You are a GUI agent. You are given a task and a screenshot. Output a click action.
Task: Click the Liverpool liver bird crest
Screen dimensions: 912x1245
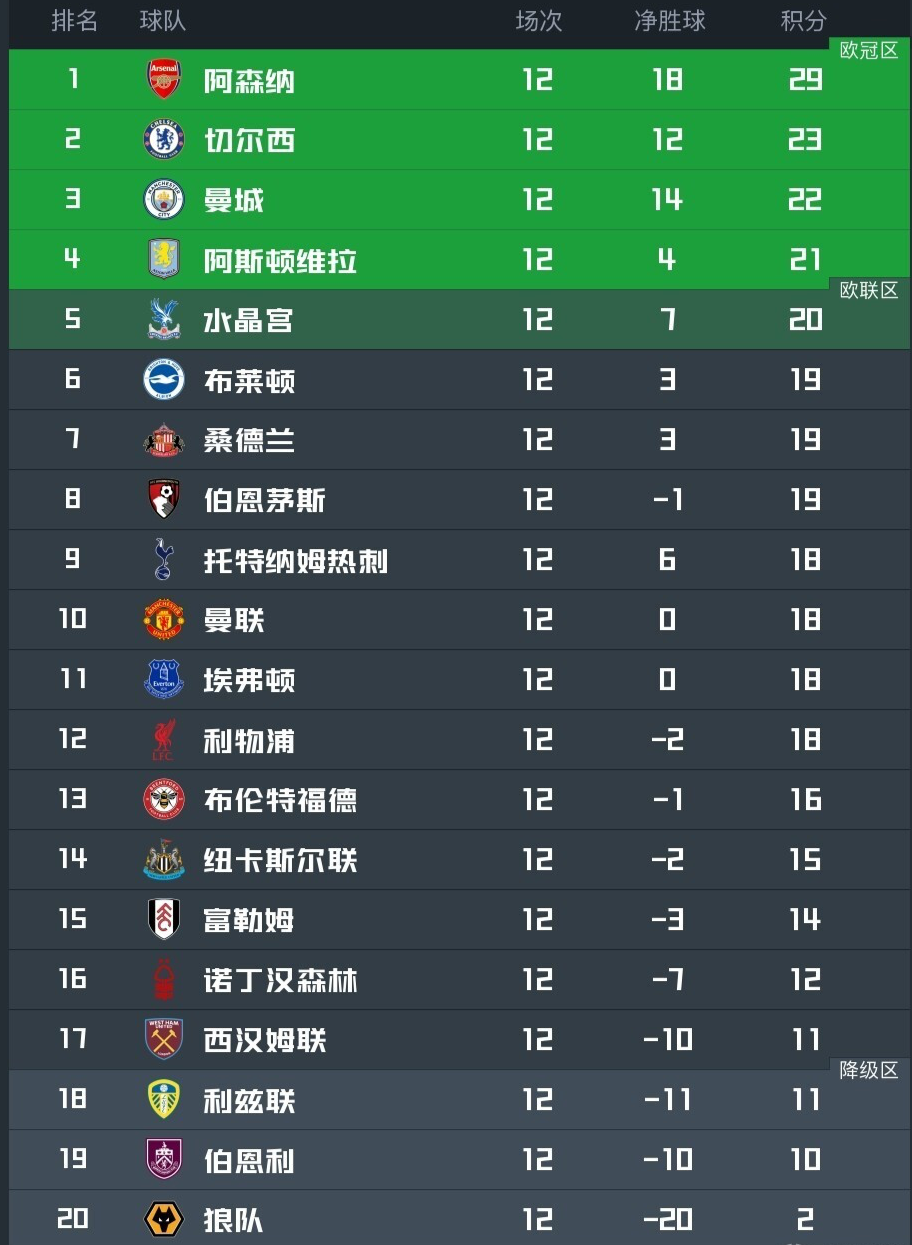[x=164, y=740]
